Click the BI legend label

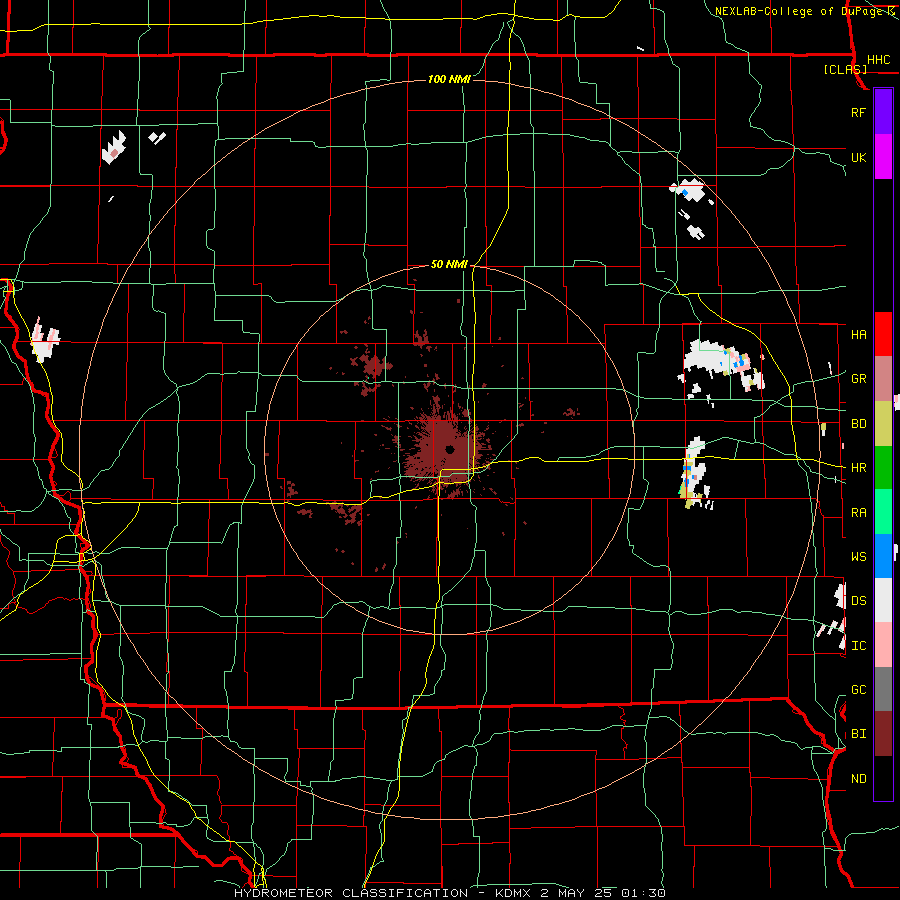pos(859,734)
